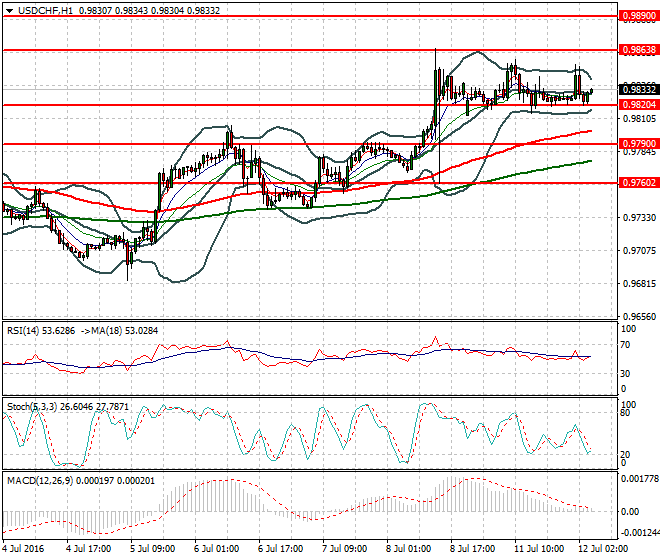Click the 6 Jul 01:00 time axis label
This screenshot has height=560, width=660.
pos(216,549)
